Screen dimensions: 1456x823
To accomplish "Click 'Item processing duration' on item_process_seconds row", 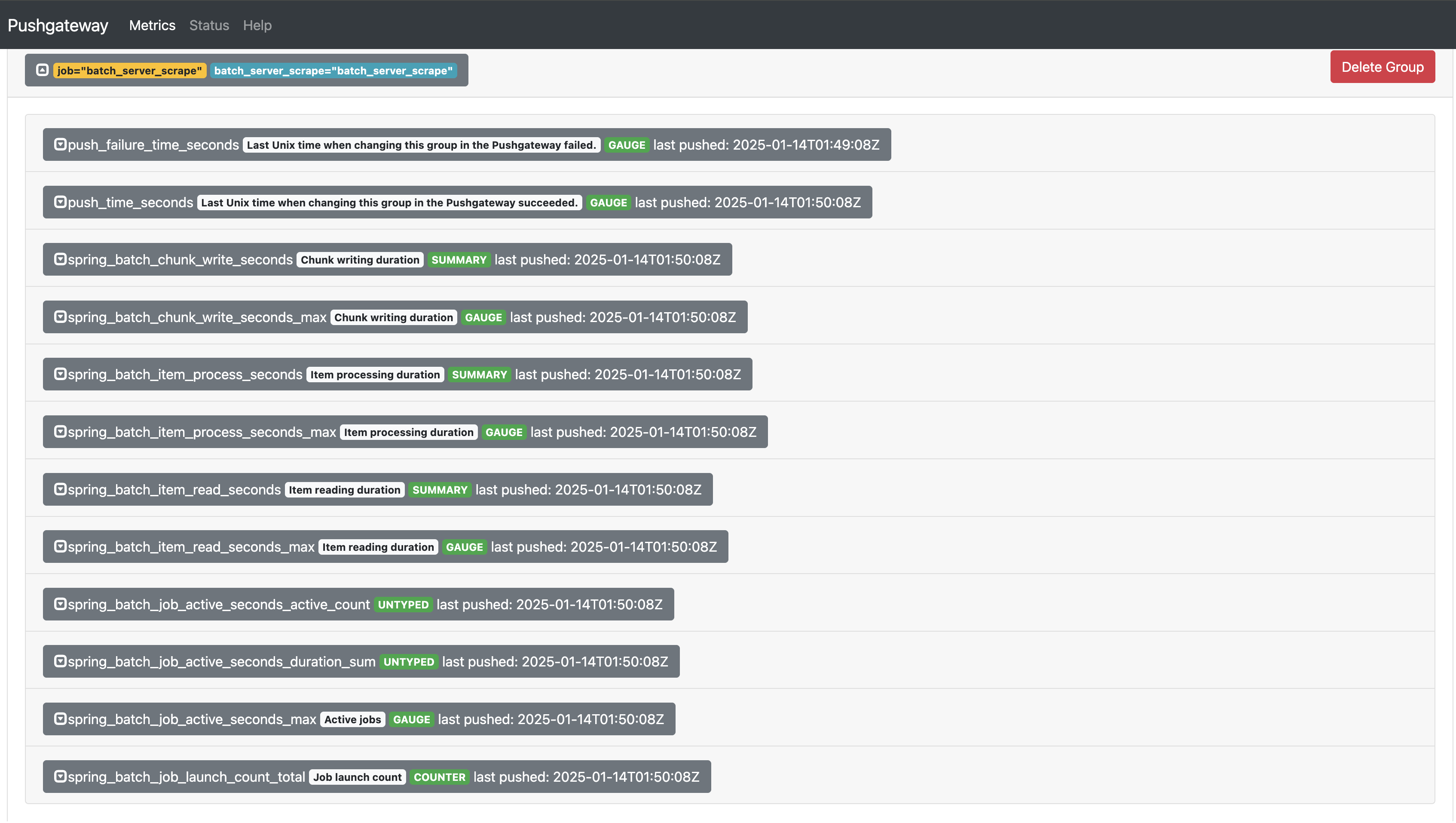I will pos(375,375).
